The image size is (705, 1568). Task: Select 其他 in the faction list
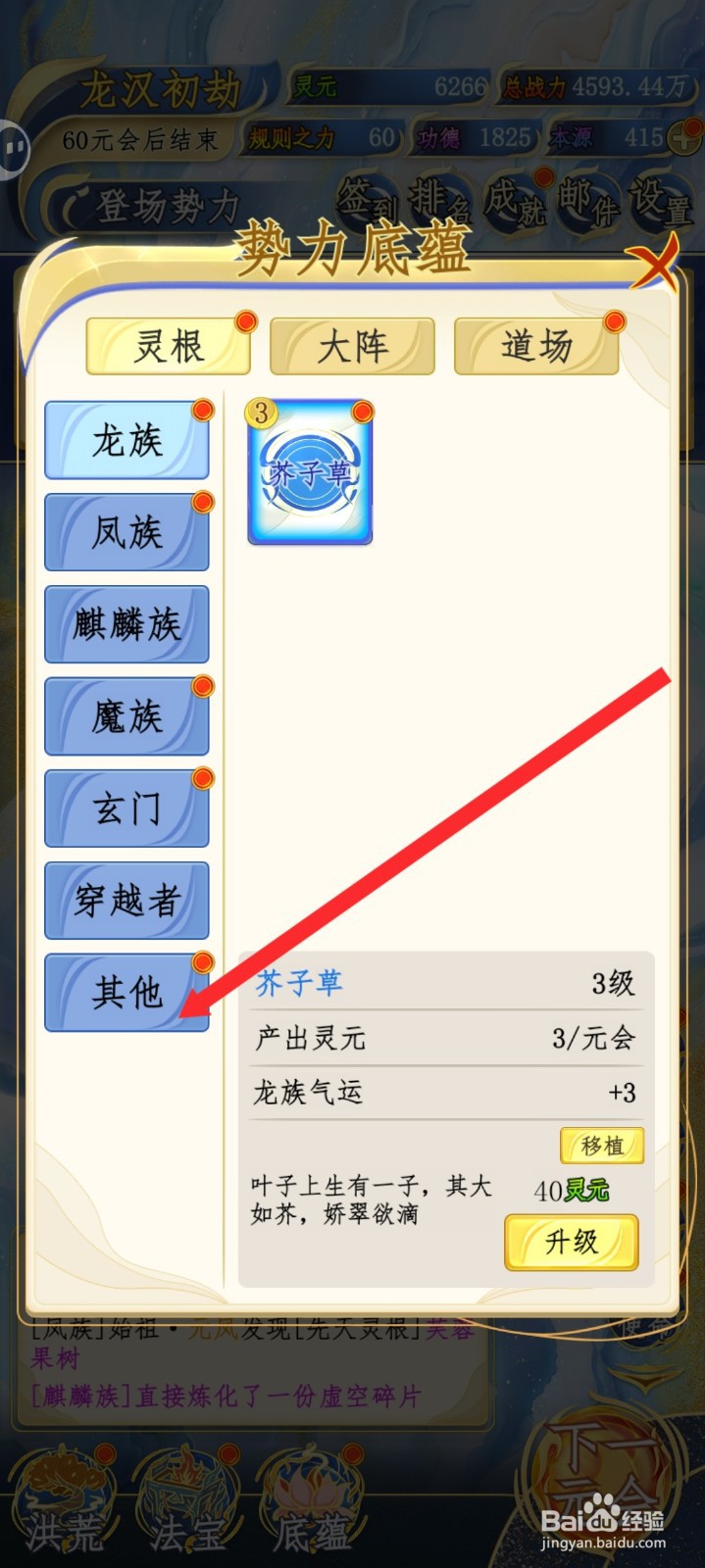pyautogui.click(x=126, y=993)
